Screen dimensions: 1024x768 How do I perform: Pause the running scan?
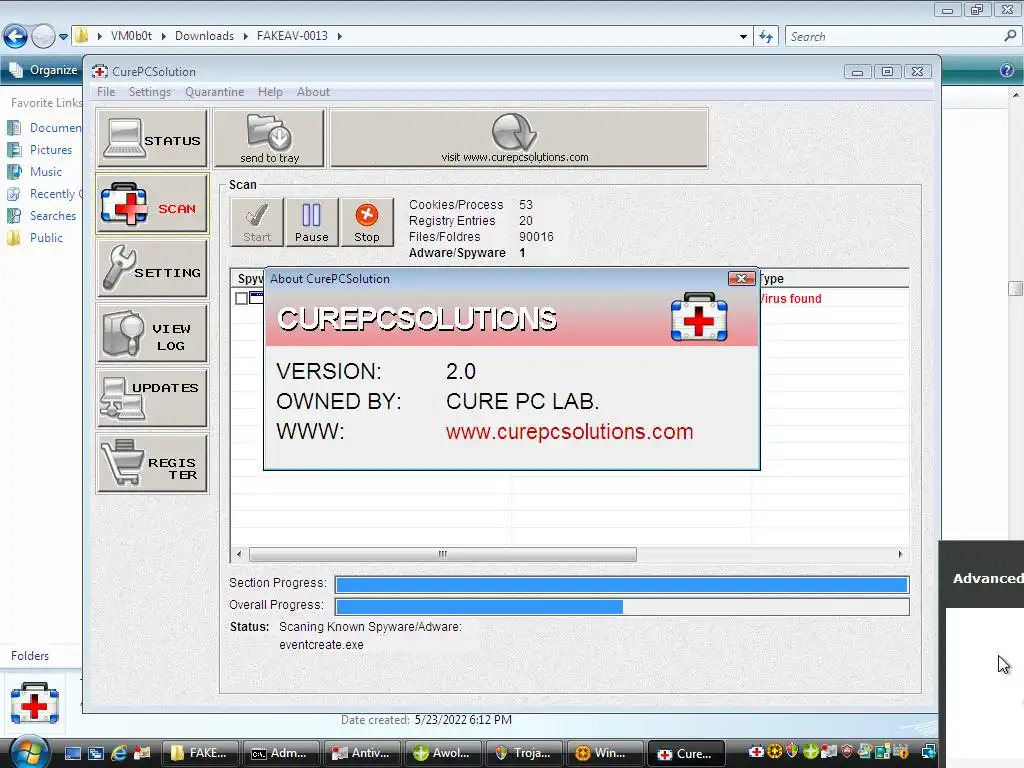coord(312,222)
